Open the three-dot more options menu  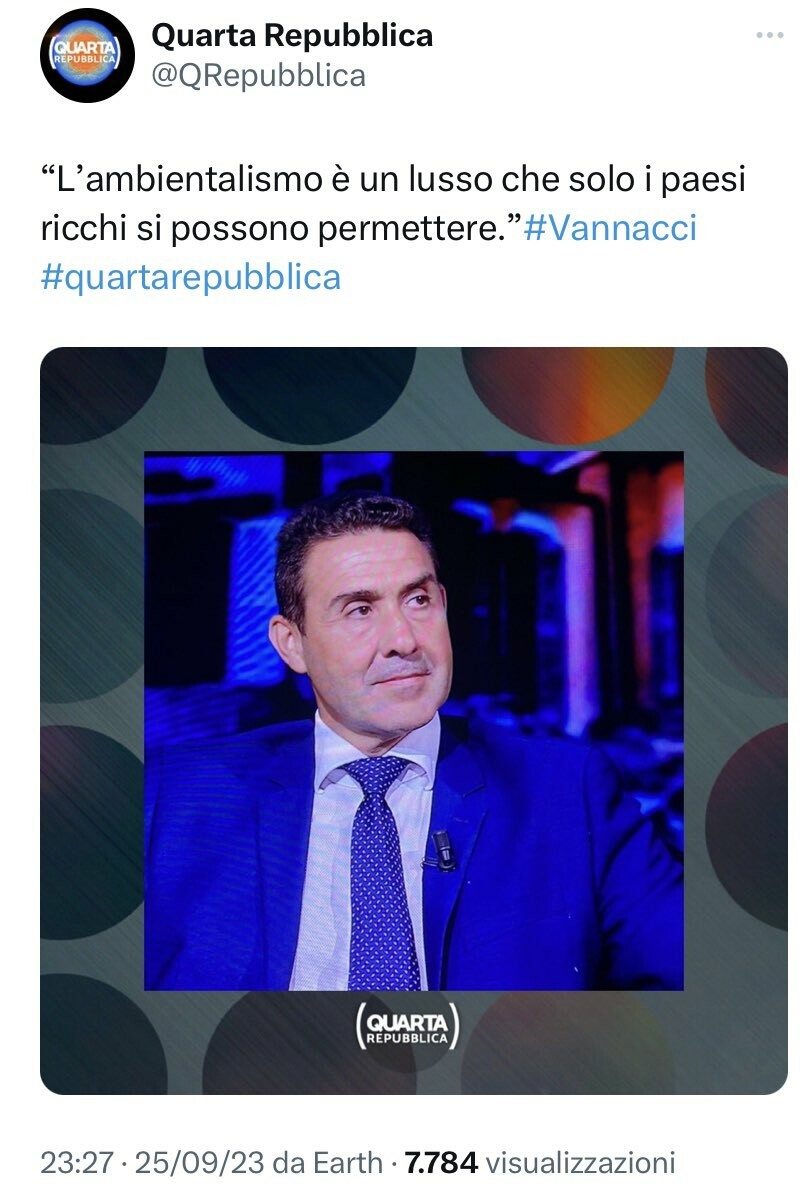coord(769,35)
